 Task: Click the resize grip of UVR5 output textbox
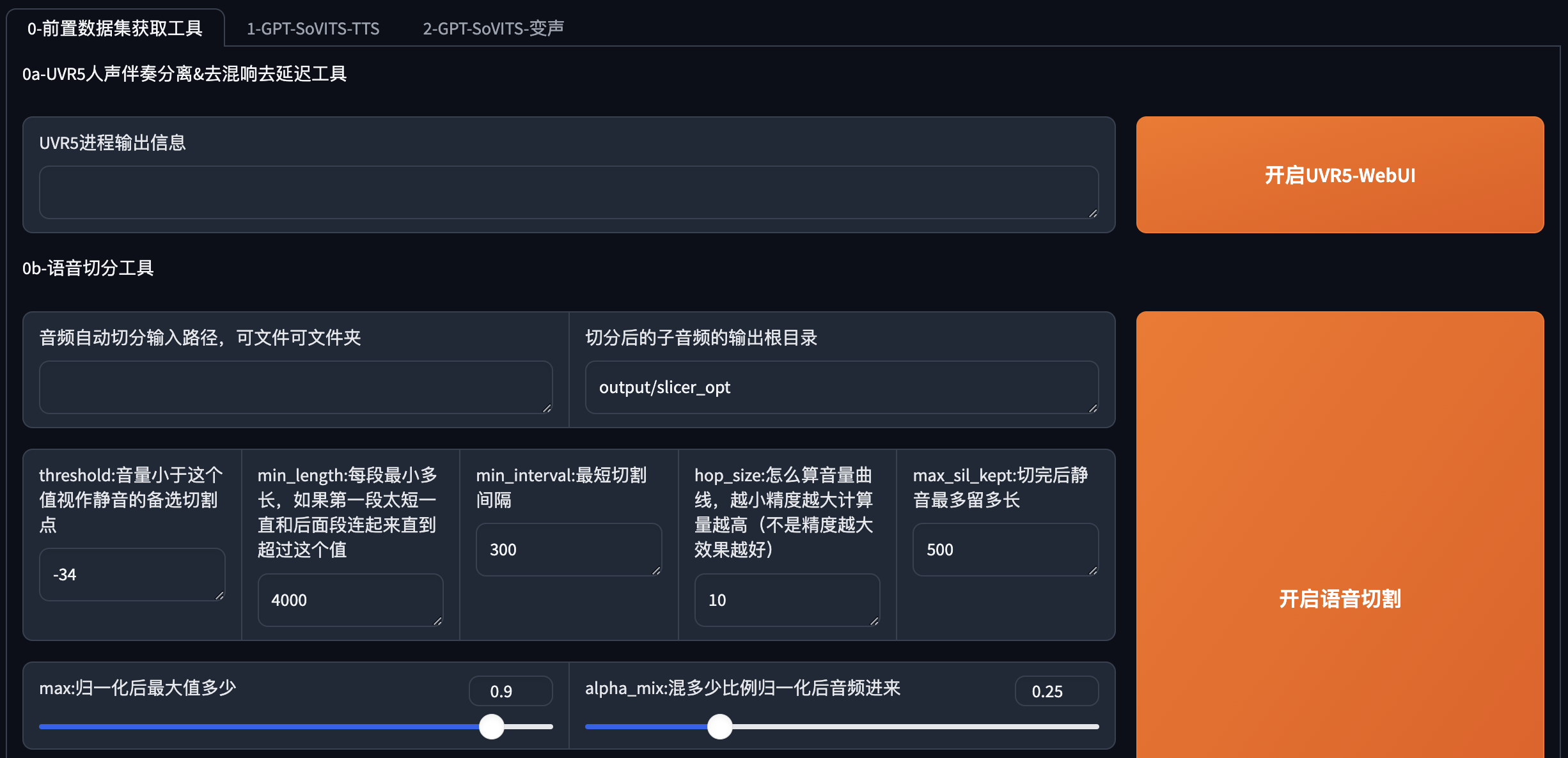1093,213
